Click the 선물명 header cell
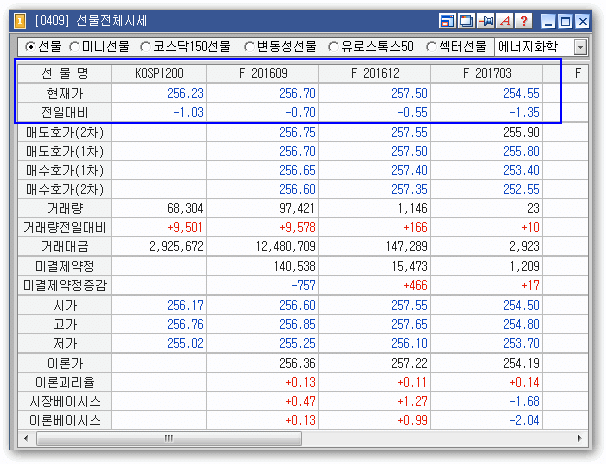This screenshot has width=606, height=464. click(x=65, y=73)
